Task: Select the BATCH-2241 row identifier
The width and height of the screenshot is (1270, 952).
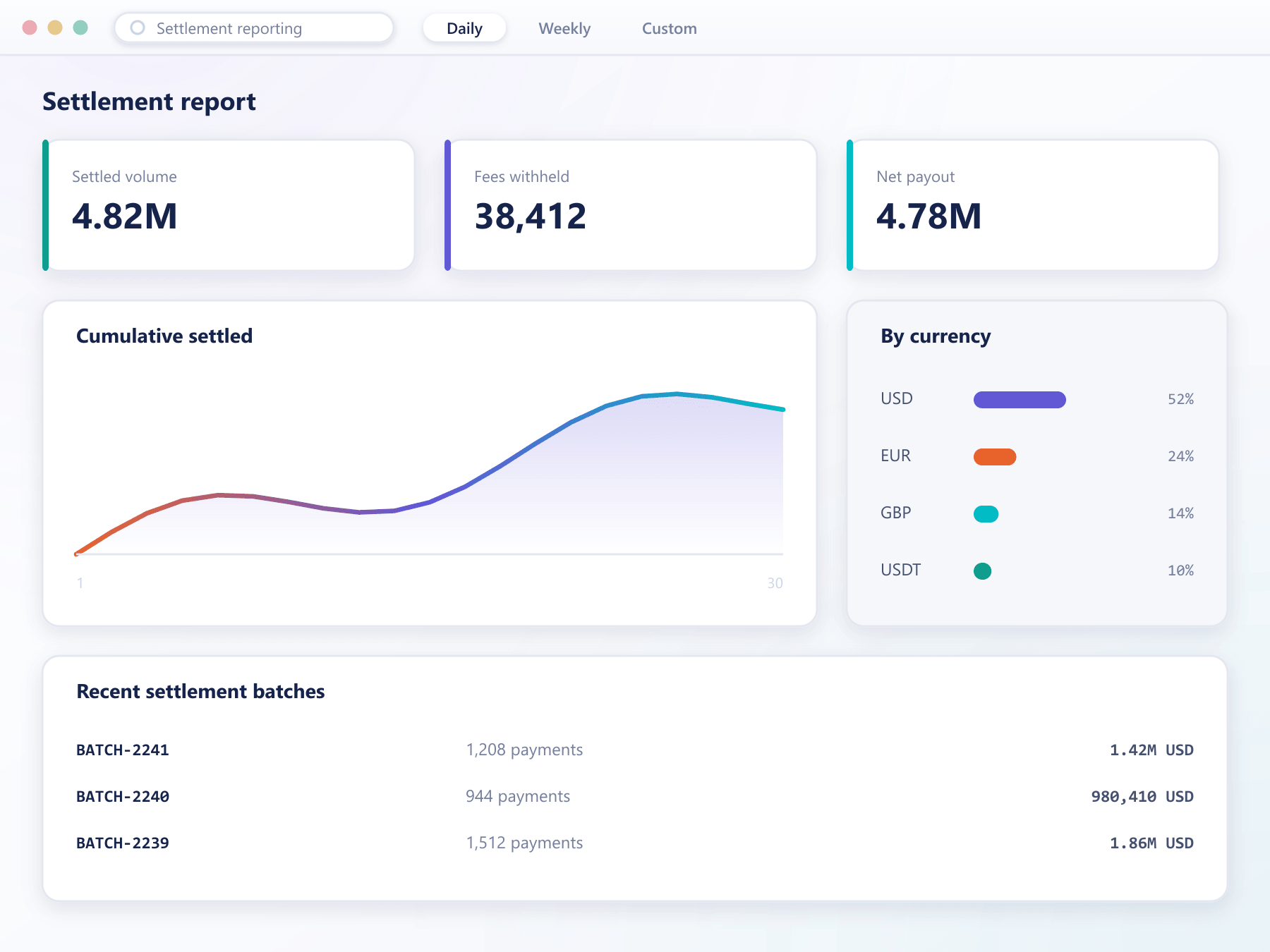Action: 123,750
